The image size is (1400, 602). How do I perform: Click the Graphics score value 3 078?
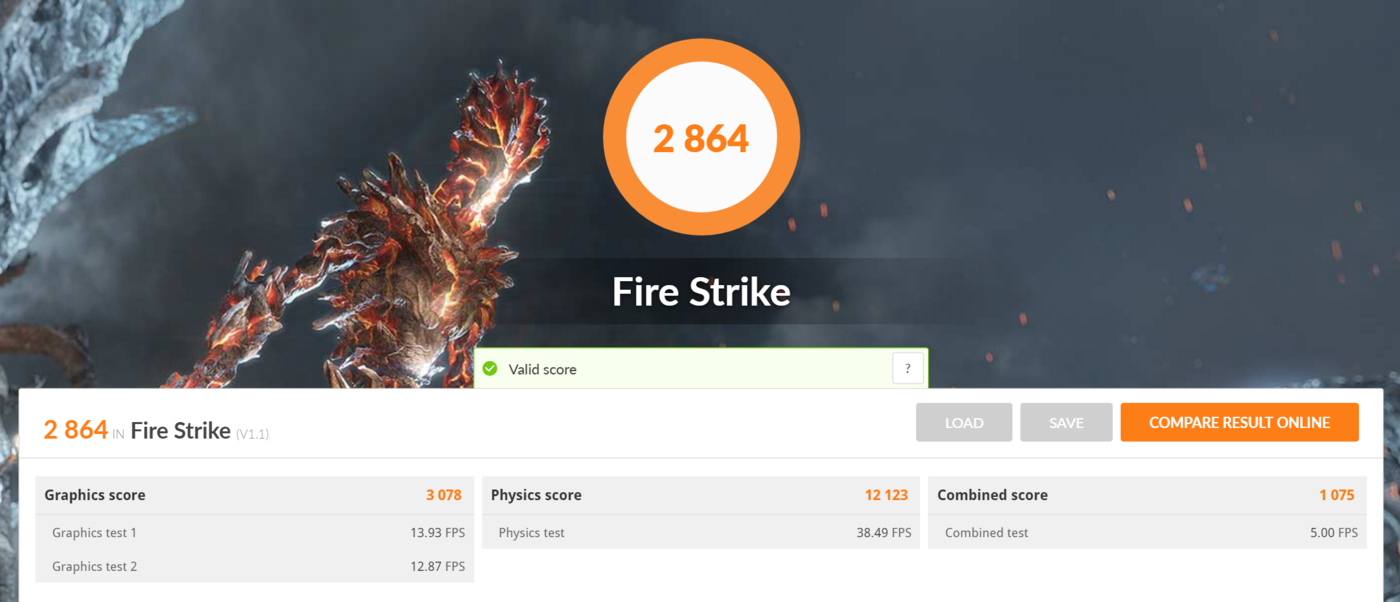tap(444, 495)
